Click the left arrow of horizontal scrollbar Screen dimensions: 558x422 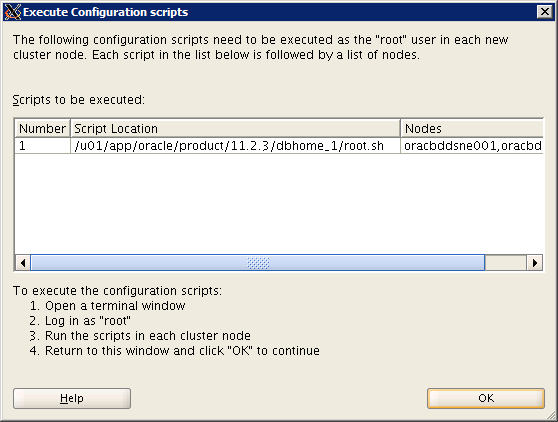(x=23, y=263)
